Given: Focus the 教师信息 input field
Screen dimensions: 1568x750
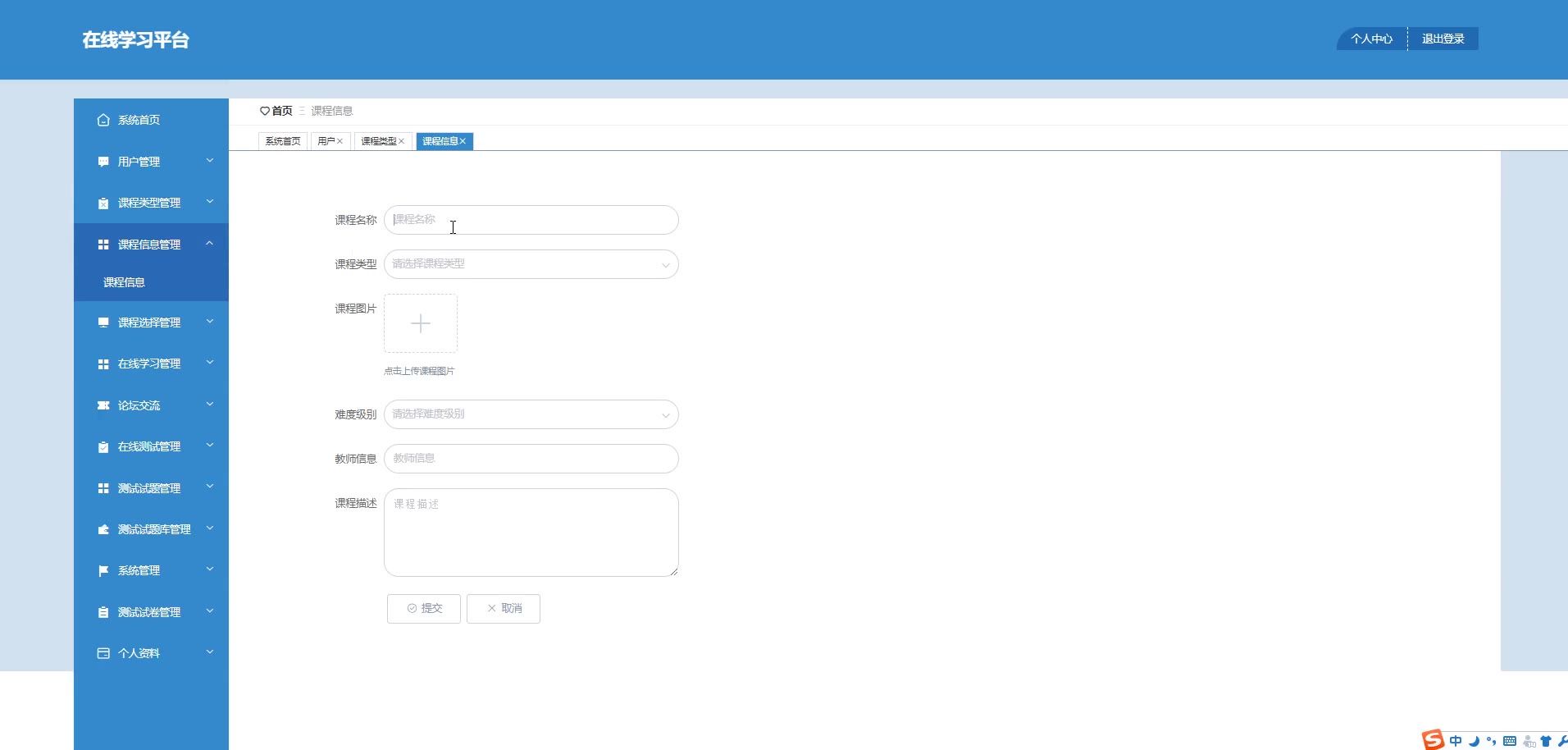Looking at the screenshot, I should pos(531,459).
